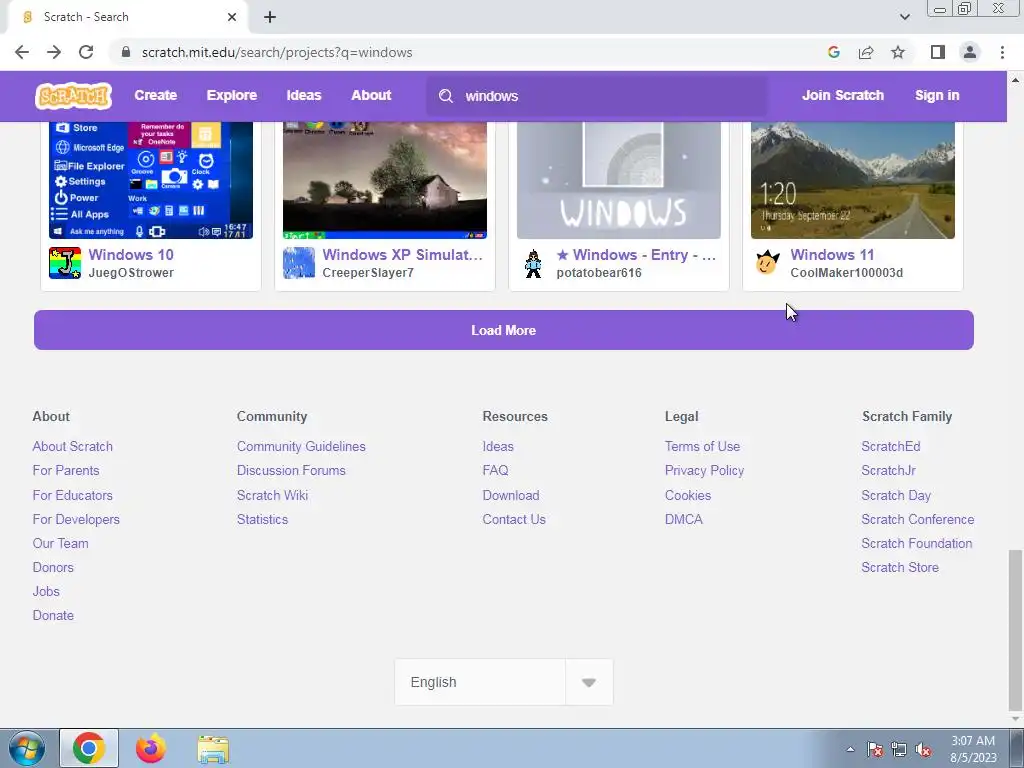Click the search magnifier icon
Viewport: 1024px width, 768px height.
pyautogui.click(x=446, y=96)
